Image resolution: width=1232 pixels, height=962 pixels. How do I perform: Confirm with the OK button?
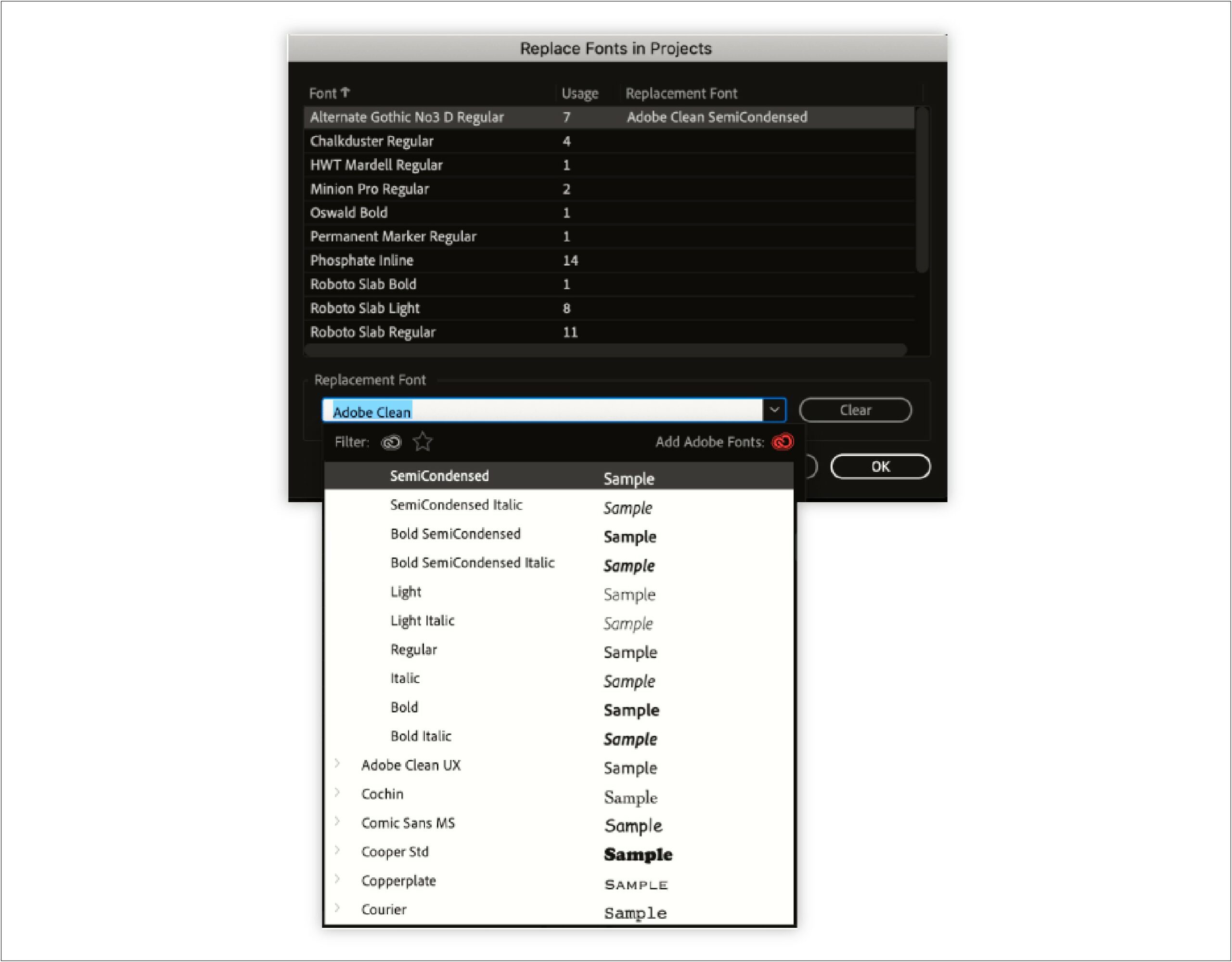(881, 467)
